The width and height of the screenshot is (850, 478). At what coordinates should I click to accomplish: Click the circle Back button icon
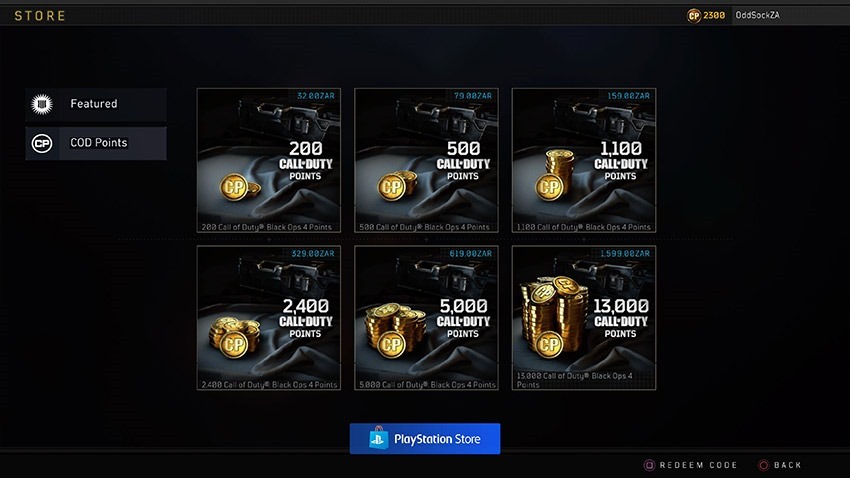click(763, 465)
